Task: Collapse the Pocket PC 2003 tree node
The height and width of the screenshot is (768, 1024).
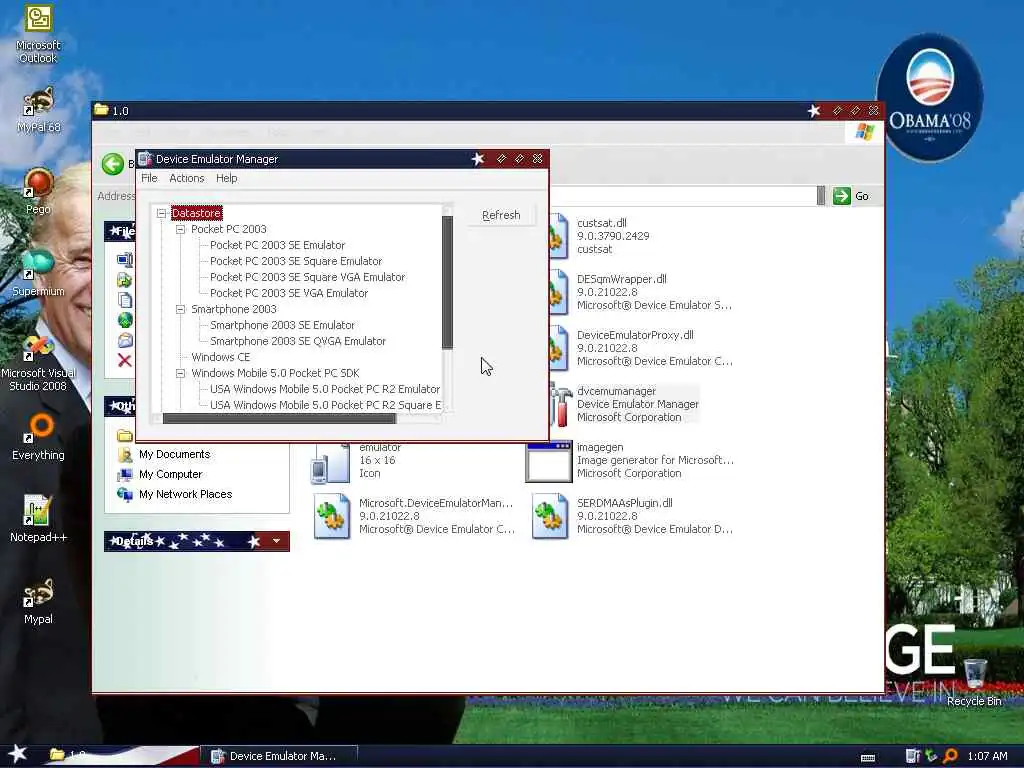Action: coord(180,229)
